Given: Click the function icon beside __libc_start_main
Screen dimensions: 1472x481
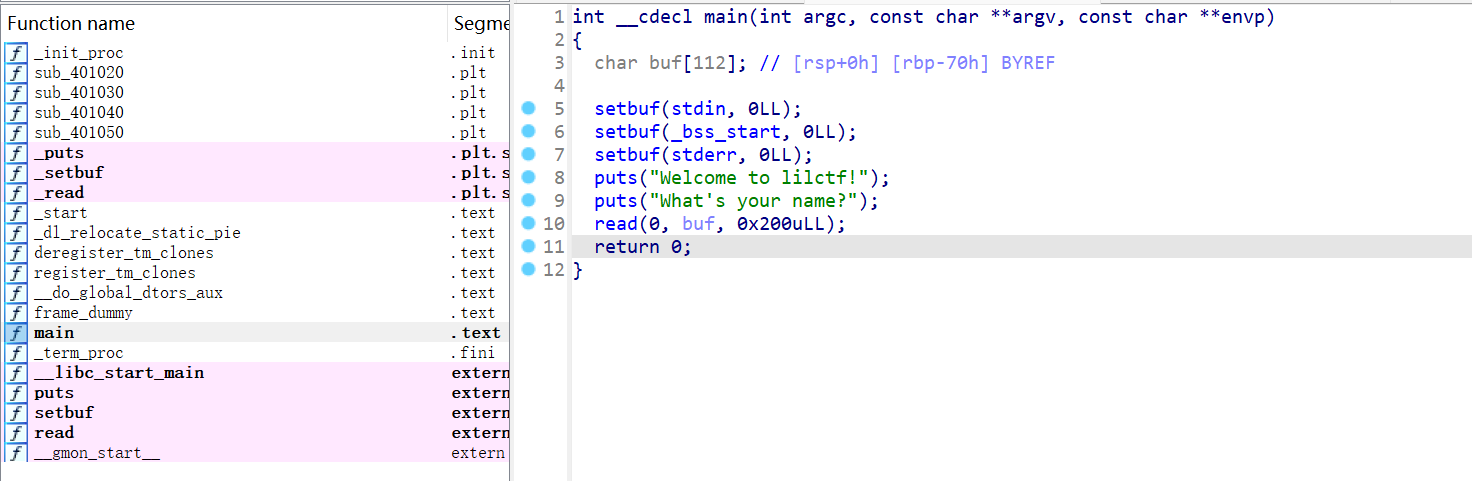Looking at the screenshot, I should click(16, 373).
